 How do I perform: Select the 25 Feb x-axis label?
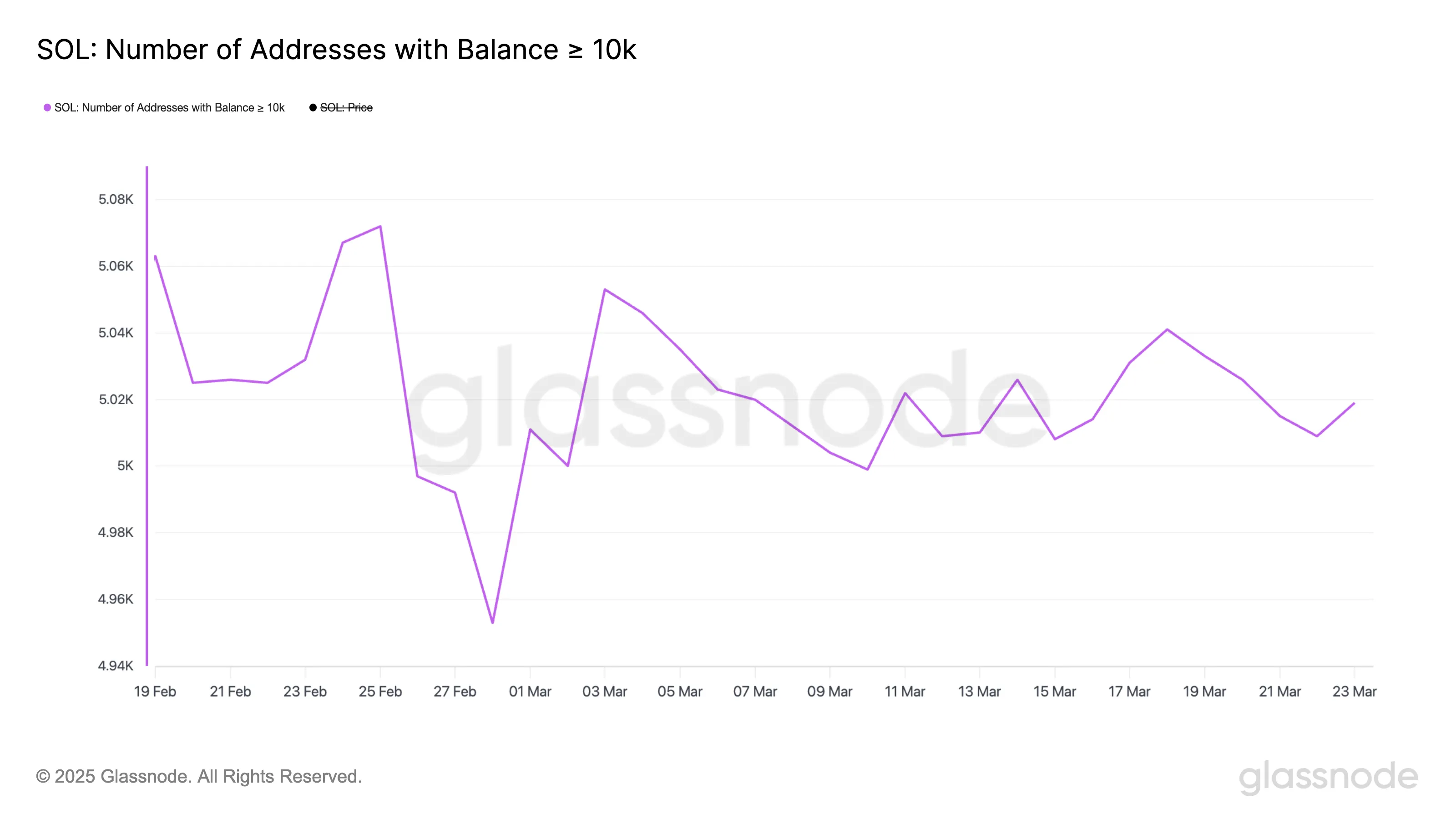click(380, 691)
